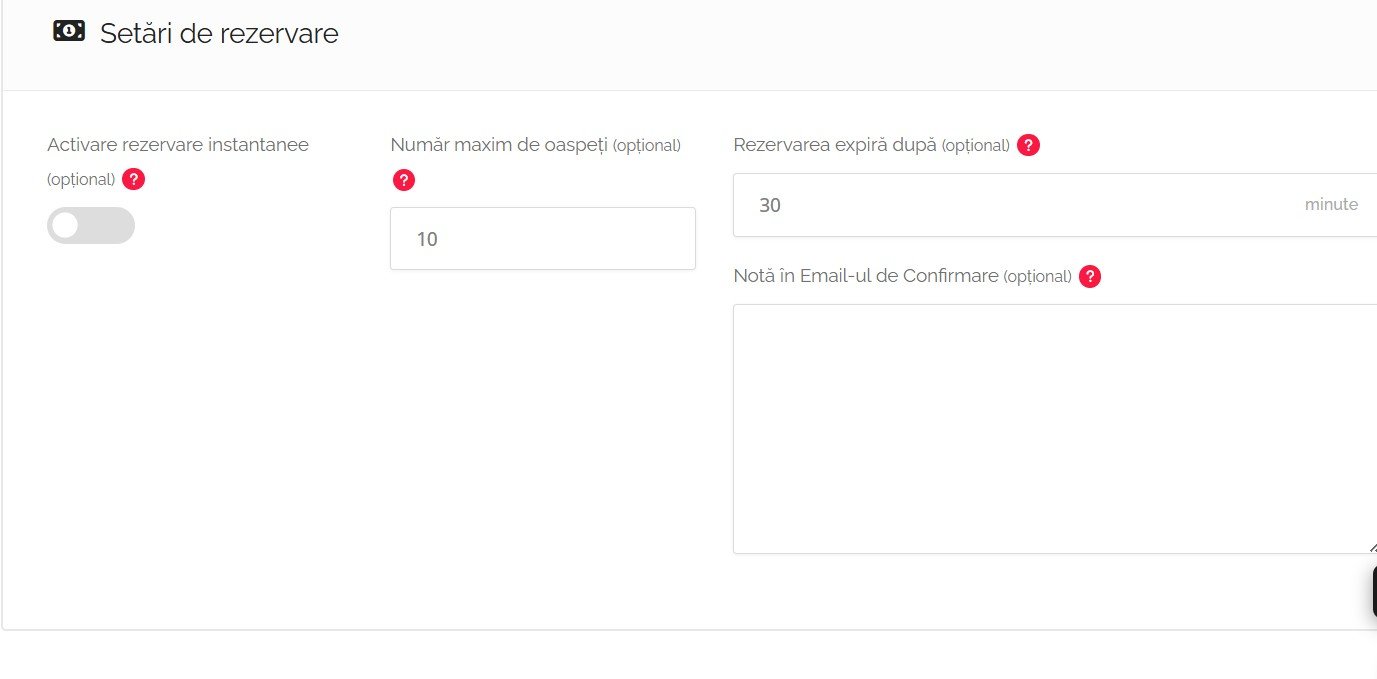The height and width of the screenshot is (679, 1377).
Task: Open help tooltip for Număr maxim de oaspeți
Action: pos(403,180)
